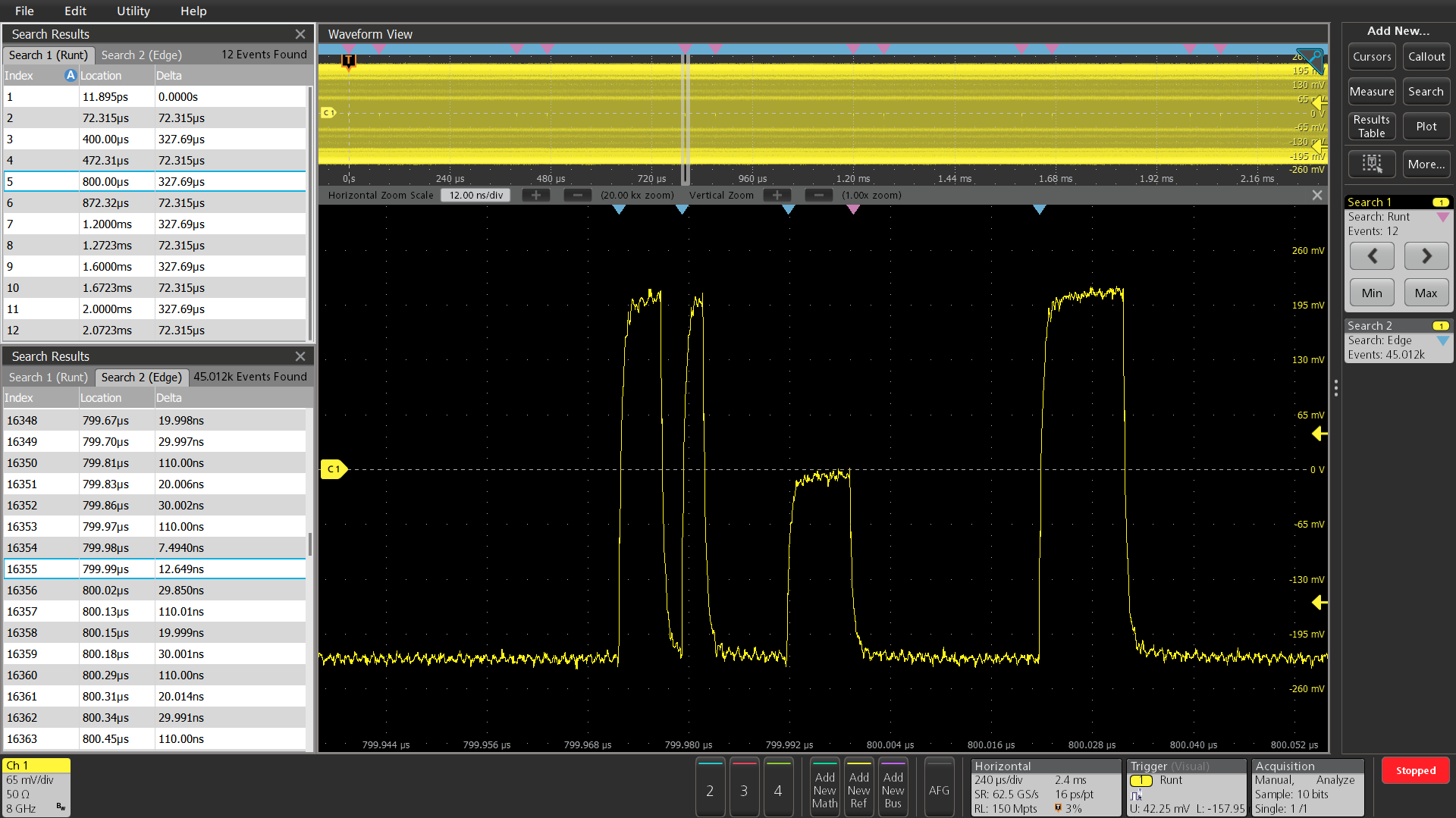Jump to Max search event

1426,293
